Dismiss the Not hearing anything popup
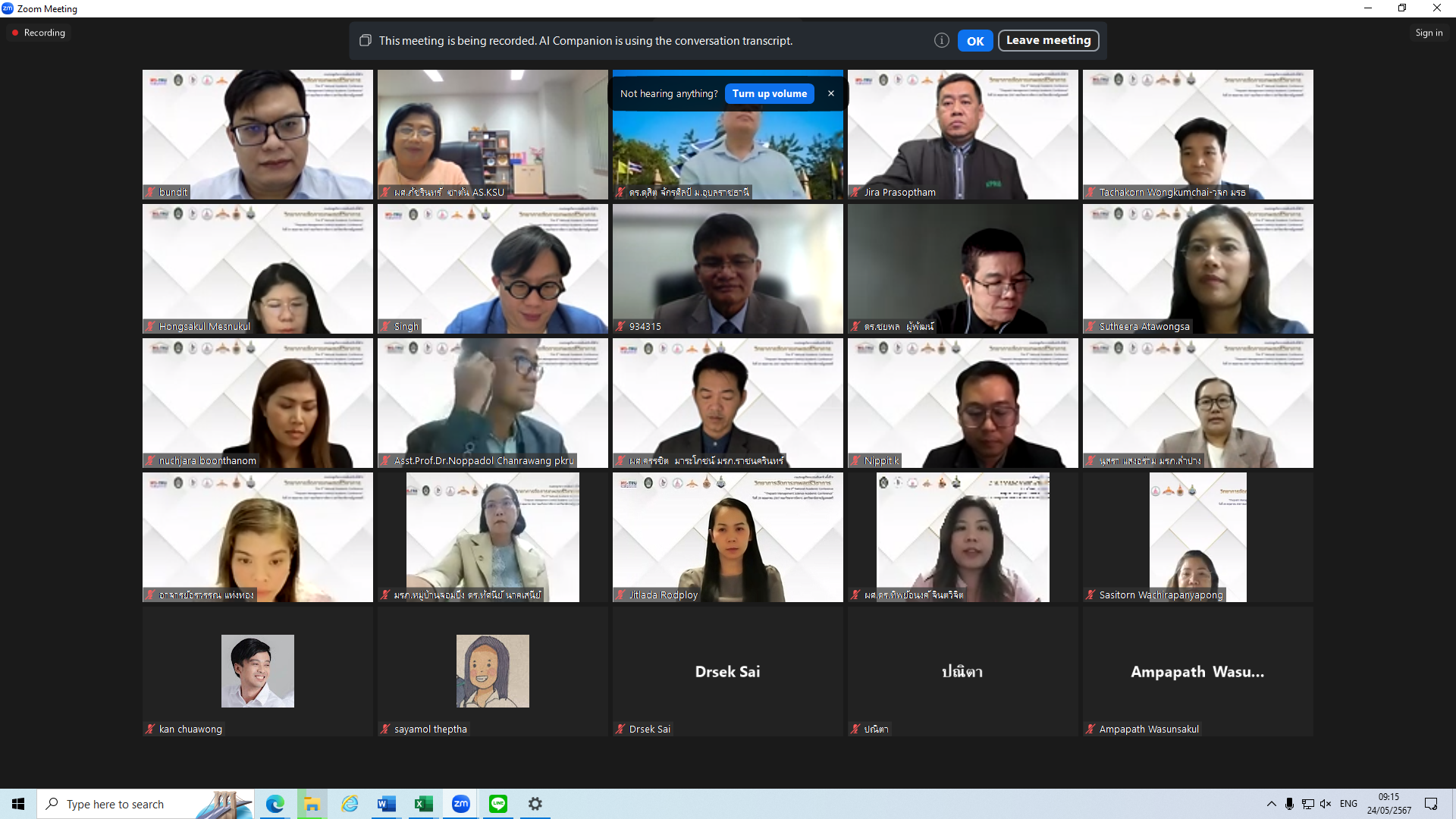This screenshot has width=1456, height=819. tap(831, 93)
